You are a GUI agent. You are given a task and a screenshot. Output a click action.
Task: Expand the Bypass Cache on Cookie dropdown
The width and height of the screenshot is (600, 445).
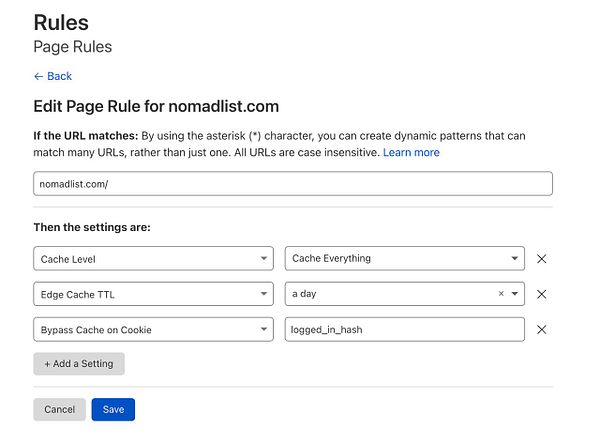tap(153, 330)
